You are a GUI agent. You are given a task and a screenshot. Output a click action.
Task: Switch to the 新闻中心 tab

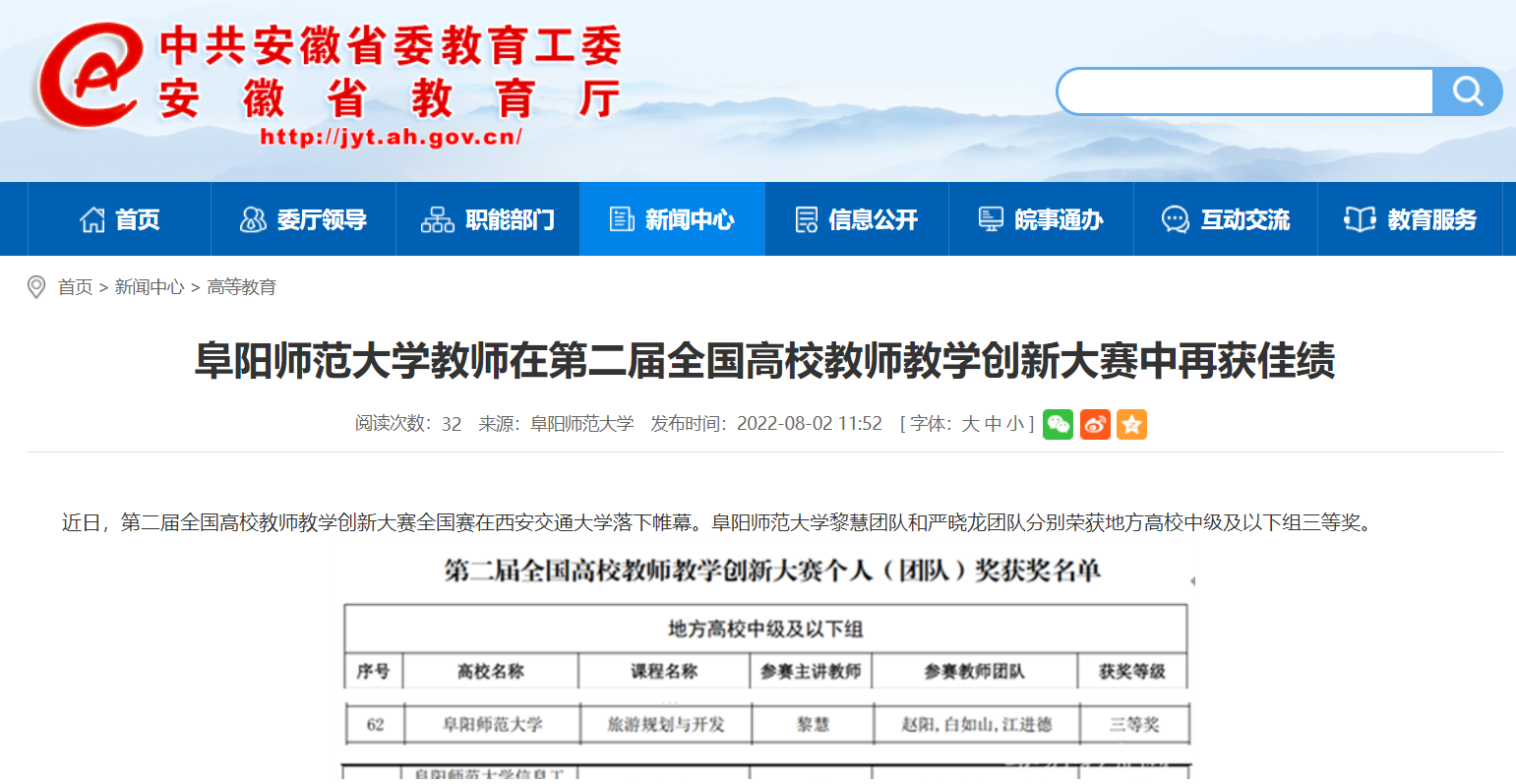(672, 219)
